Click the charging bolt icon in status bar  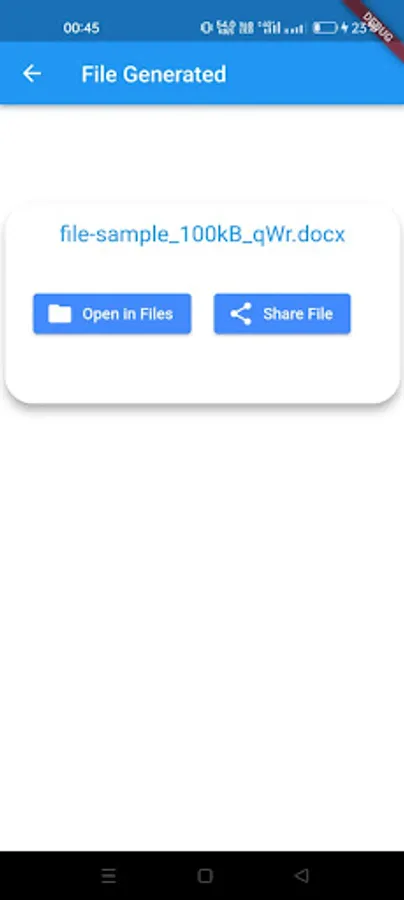pyautogui.click(x=344, y=28)
